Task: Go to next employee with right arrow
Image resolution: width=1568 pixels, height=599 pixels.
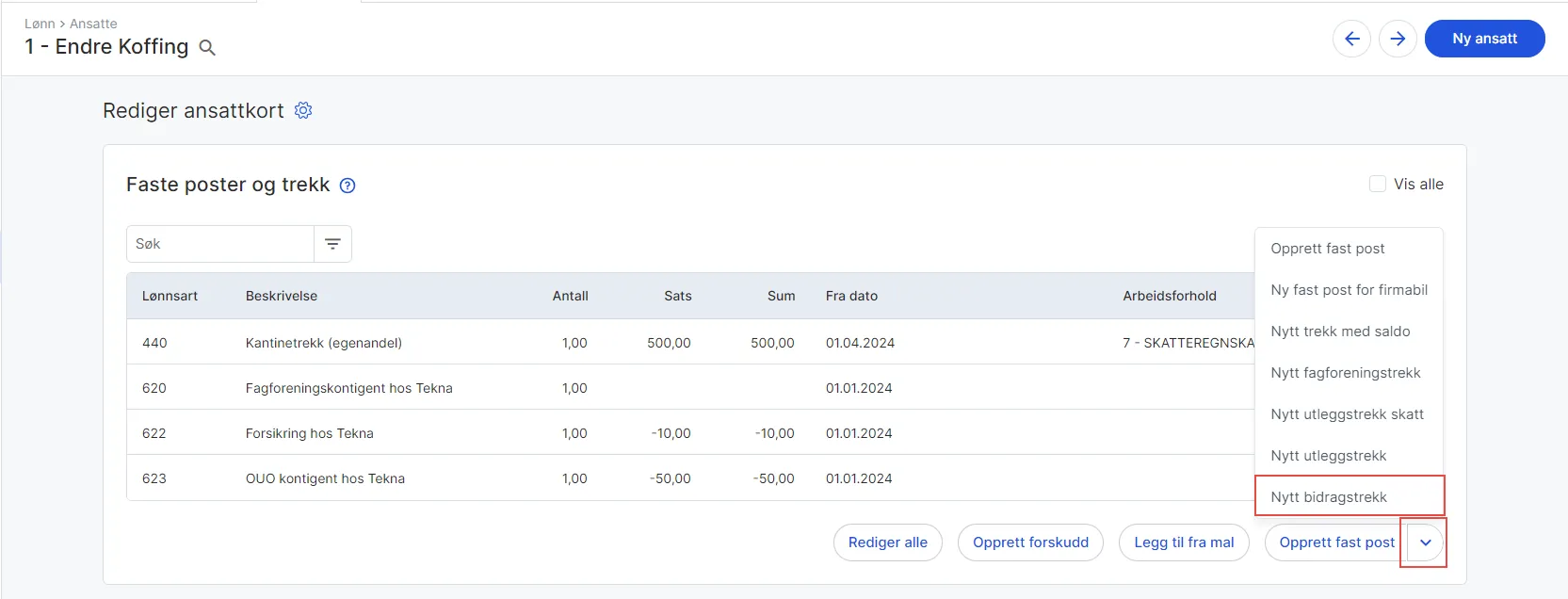Action: (x=1398, y=39)
